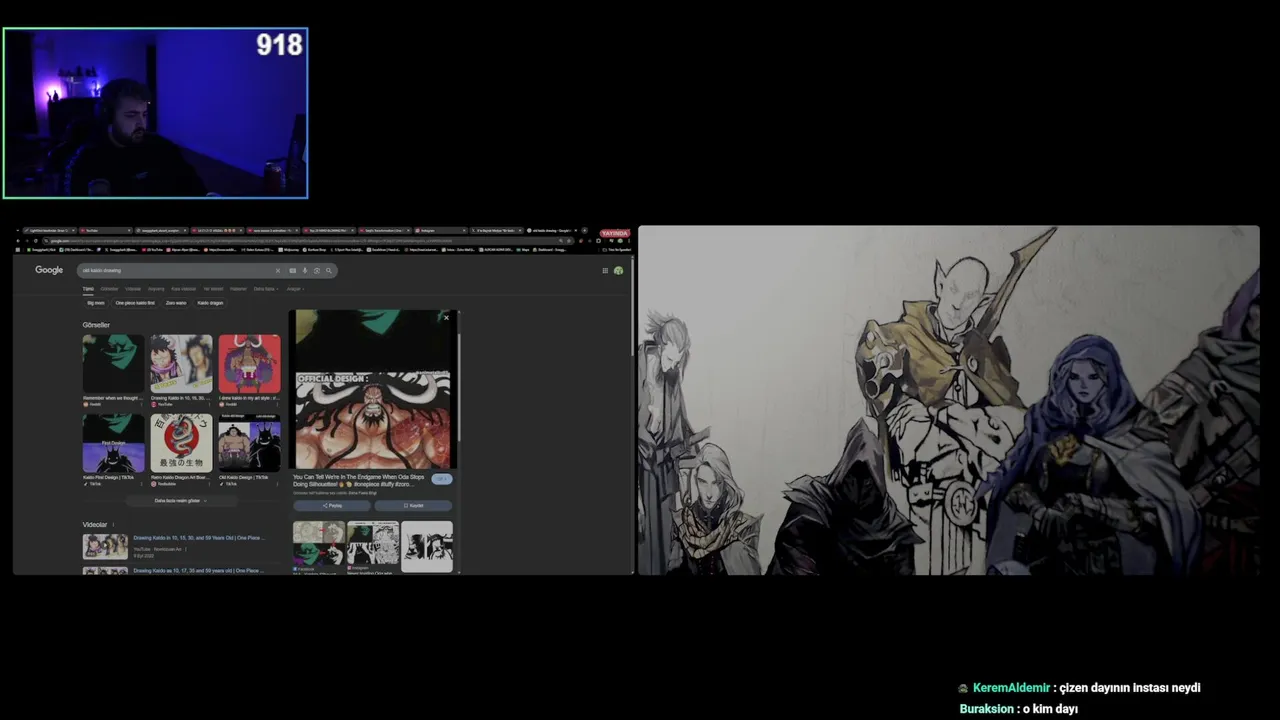Click the Paylaş share button
This screenshot has height=720, width=1280.
[332, 506]
